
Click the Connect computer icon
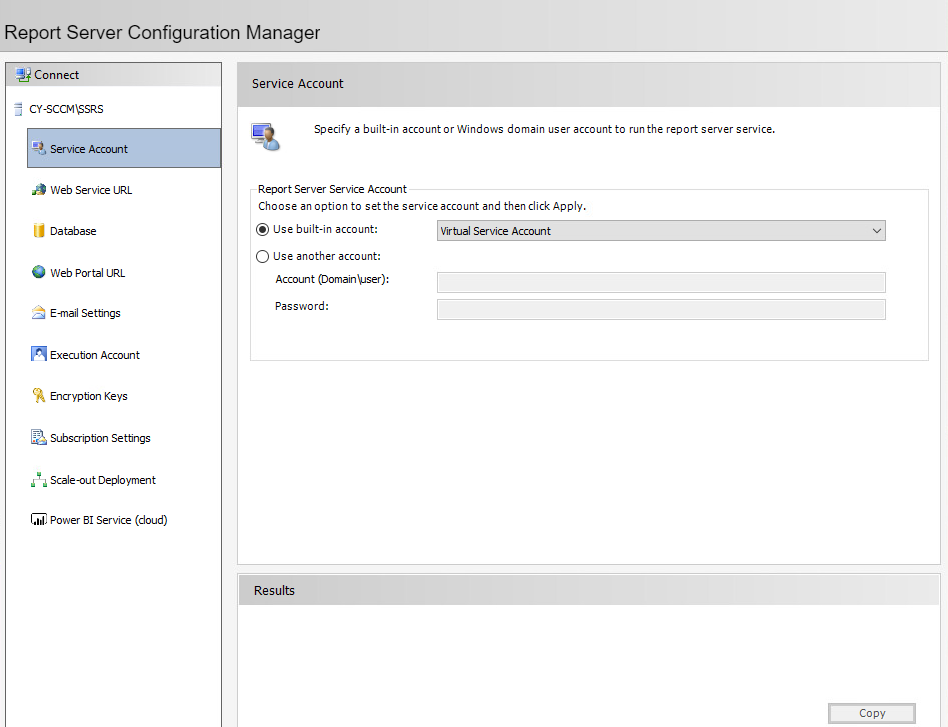point(23,74)
